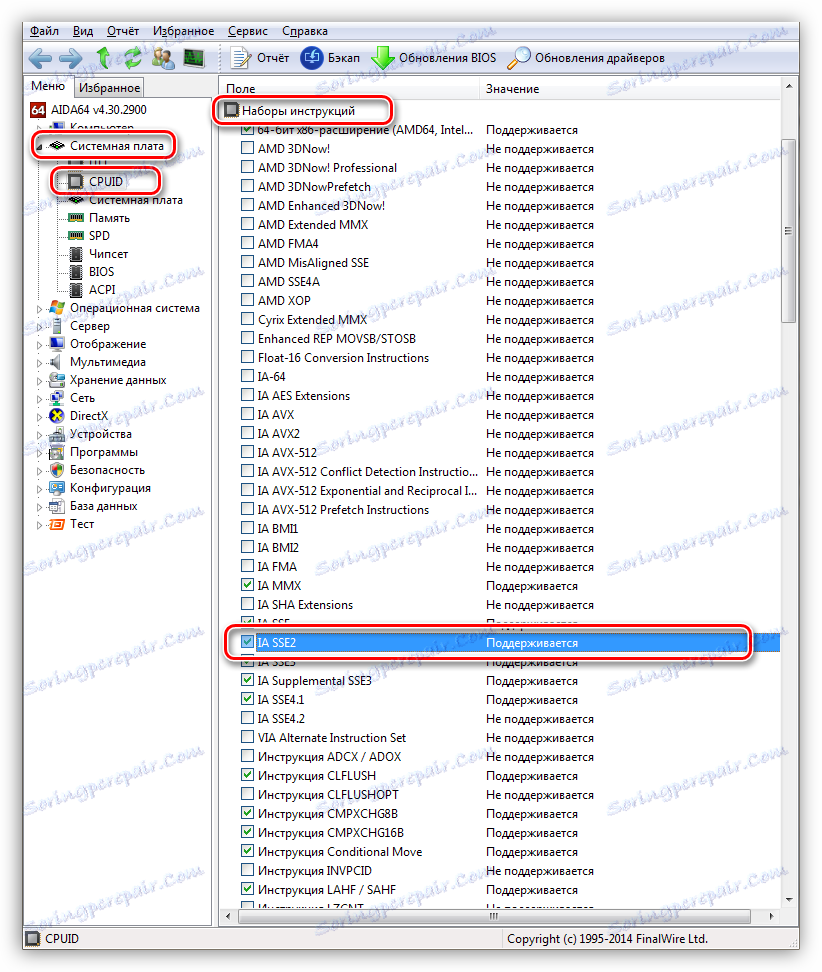Expand the Тест node

coord(40,525)
